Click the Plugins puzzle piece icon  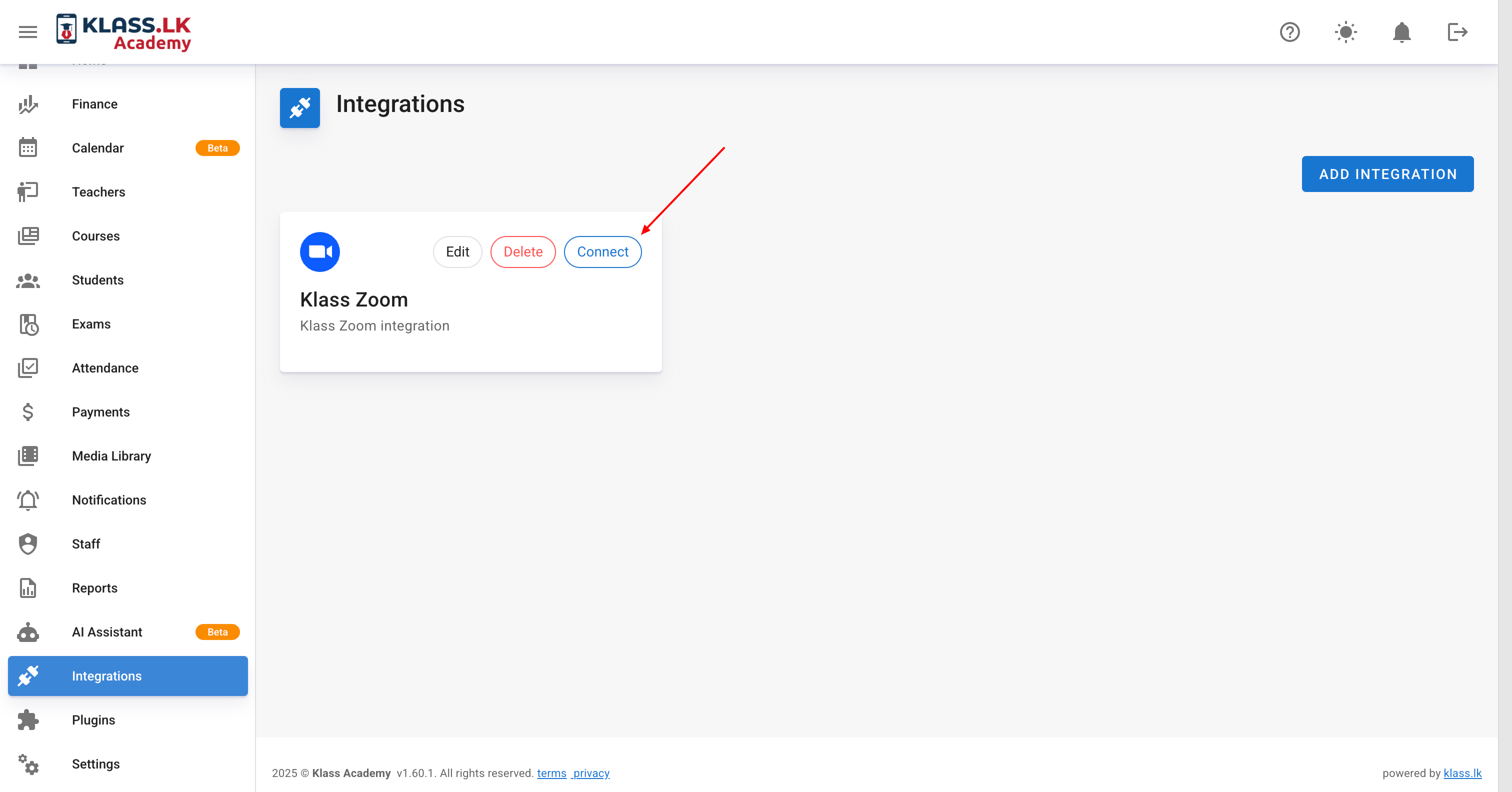tap(27, 720)
